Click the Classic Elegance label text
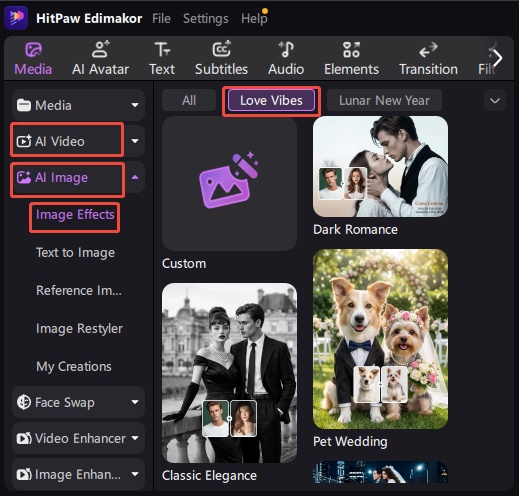The height and width of the screenshot is (496, 519). coord(209,476)
